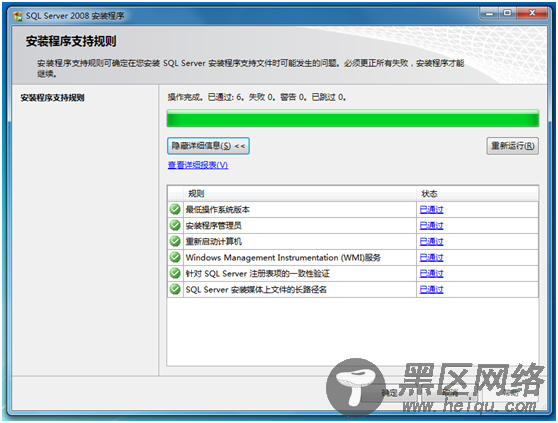
Task: Click the SQL Server setup title bar icon
Action: 17,16
